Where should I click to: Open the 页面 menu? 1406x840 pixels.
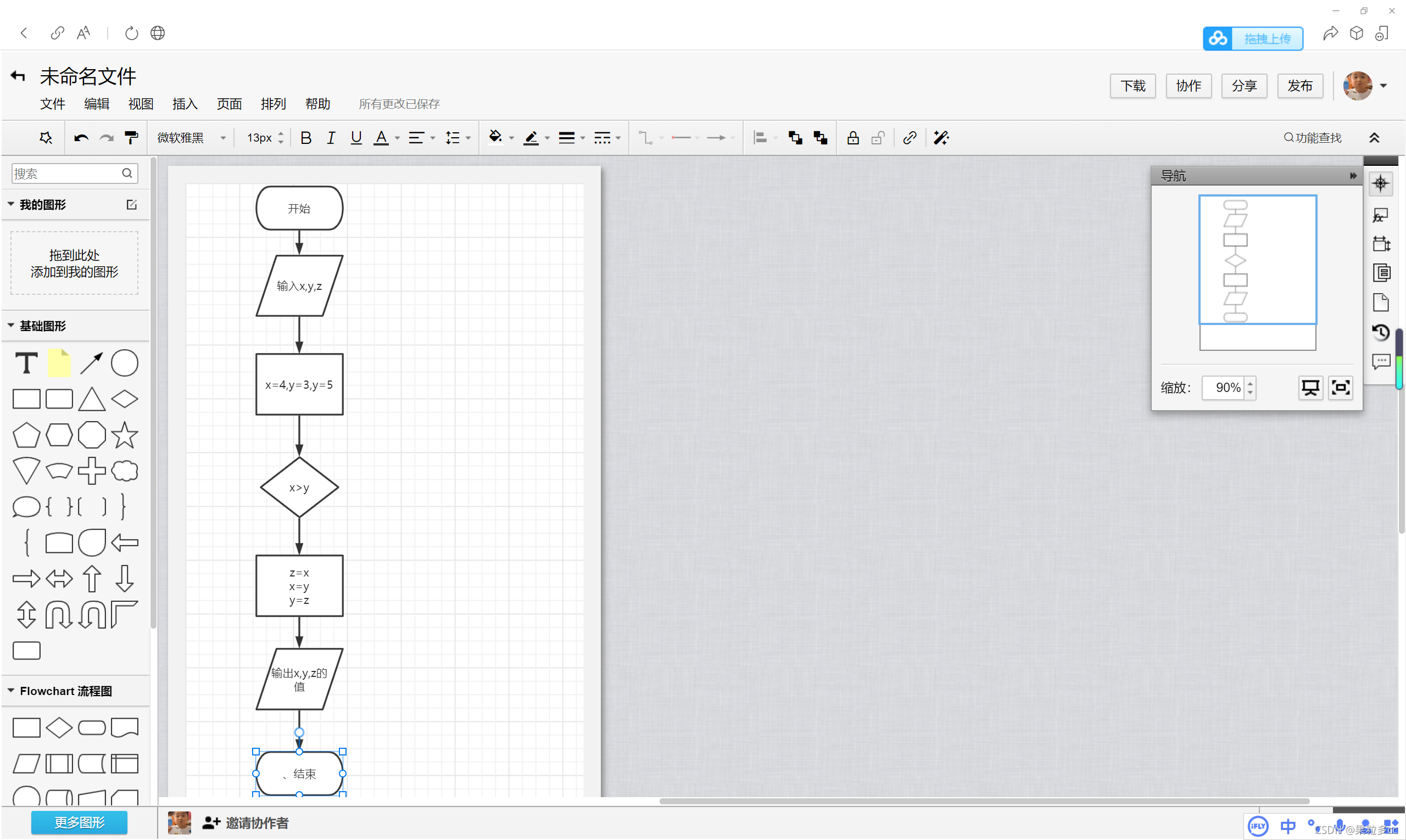[230, 104]
